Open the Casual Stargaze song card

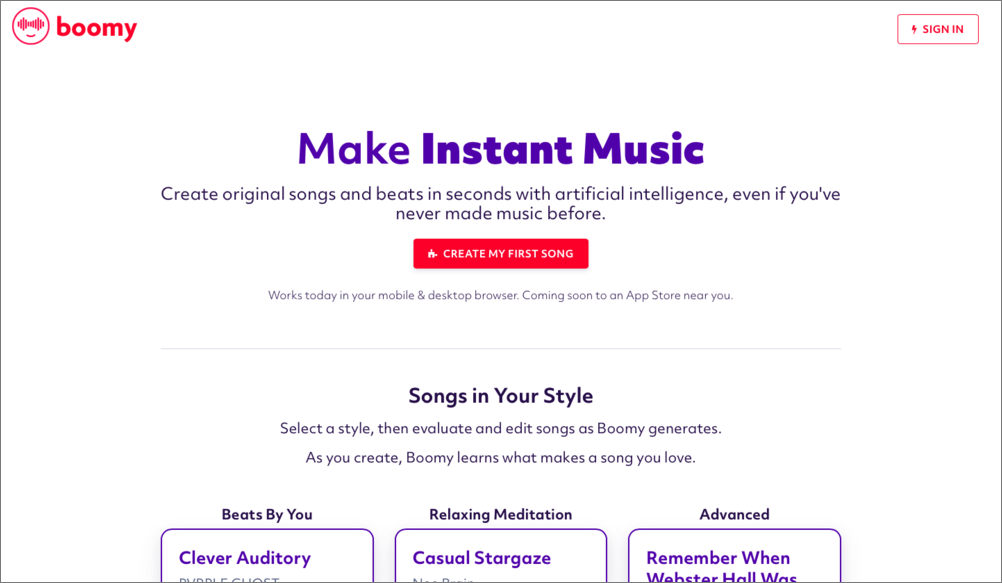tap(500, 556)
